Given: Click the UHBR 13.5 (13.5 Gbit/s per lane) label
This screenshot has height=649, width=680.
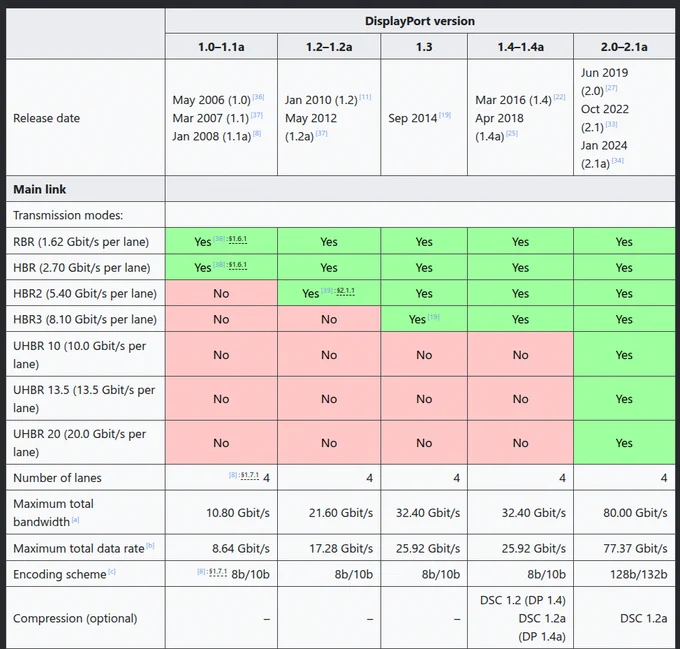Looking at the screenshot, I should pos(84,399).
